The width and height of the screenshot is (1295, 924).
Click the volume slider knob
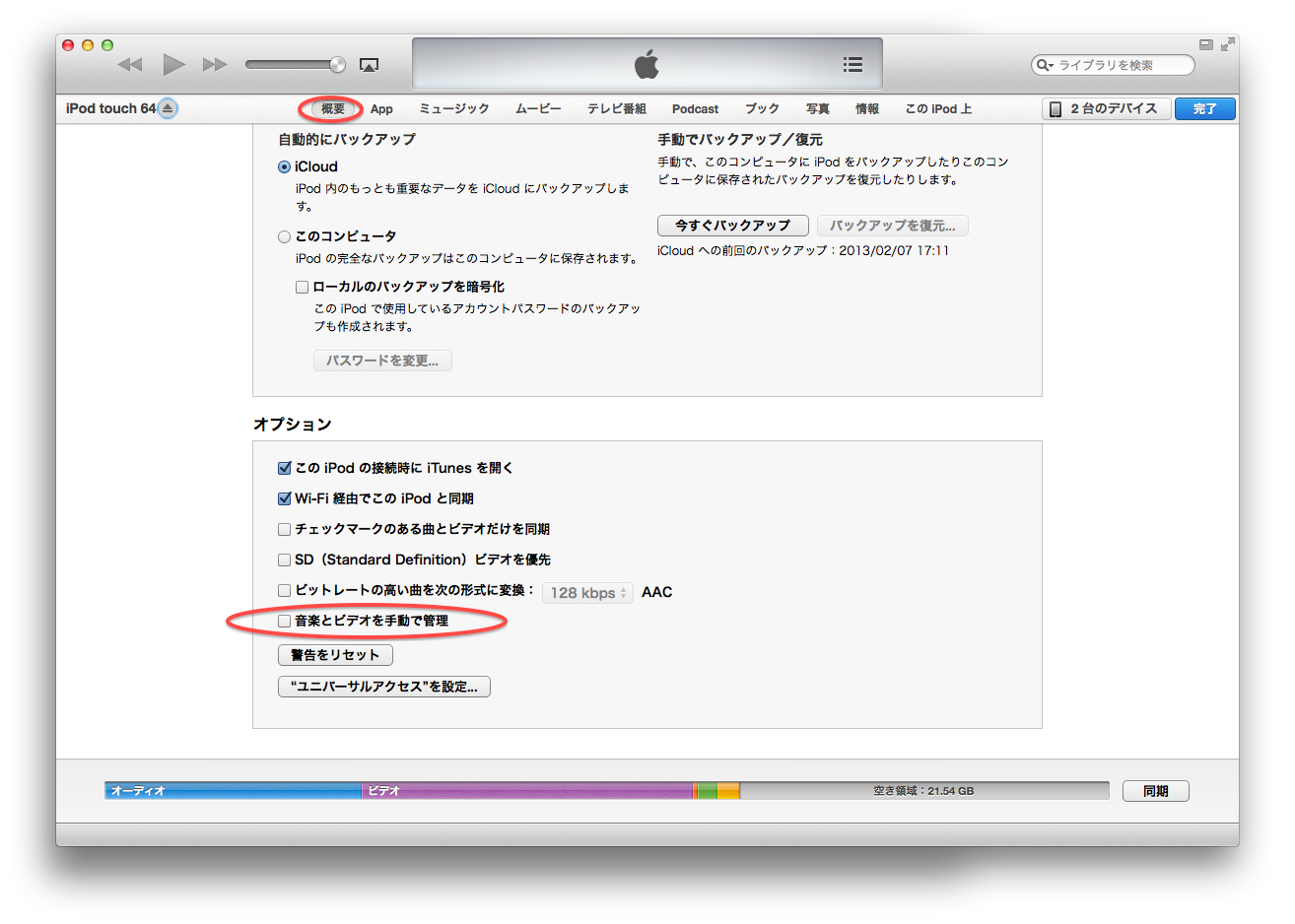(337, 65)
